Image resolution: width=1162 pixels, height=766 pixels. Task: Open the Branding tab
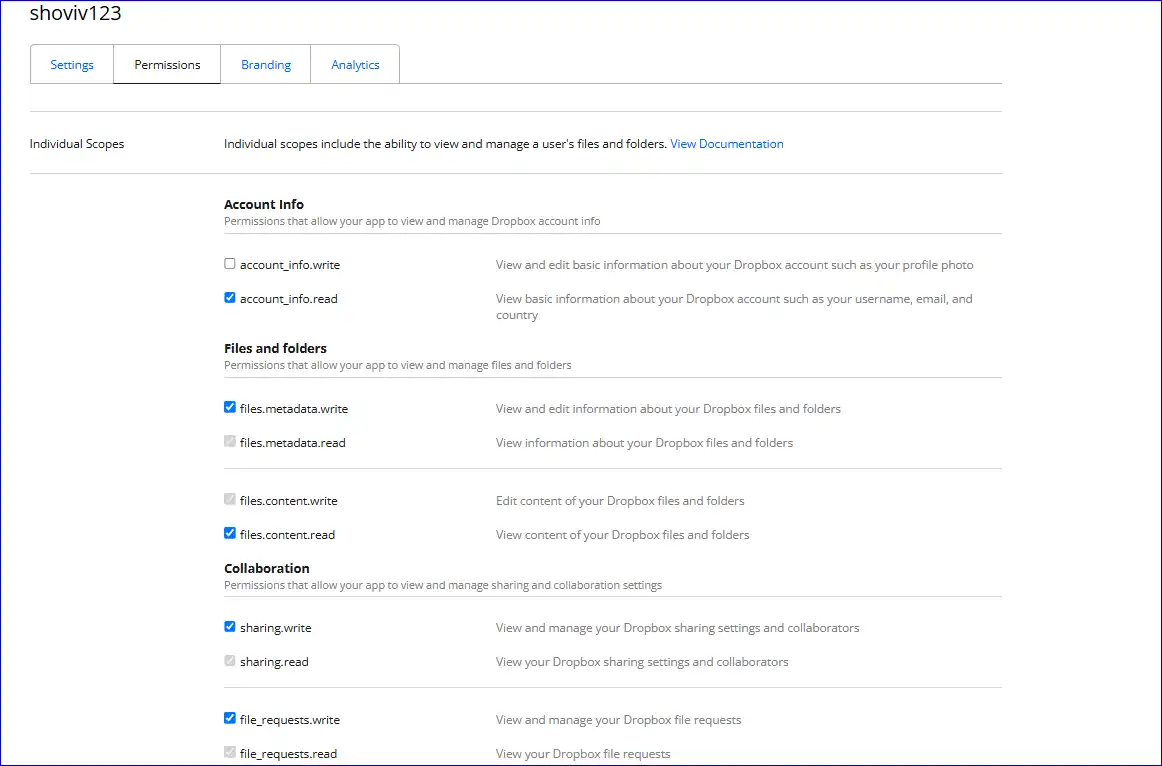coord(265,63)
